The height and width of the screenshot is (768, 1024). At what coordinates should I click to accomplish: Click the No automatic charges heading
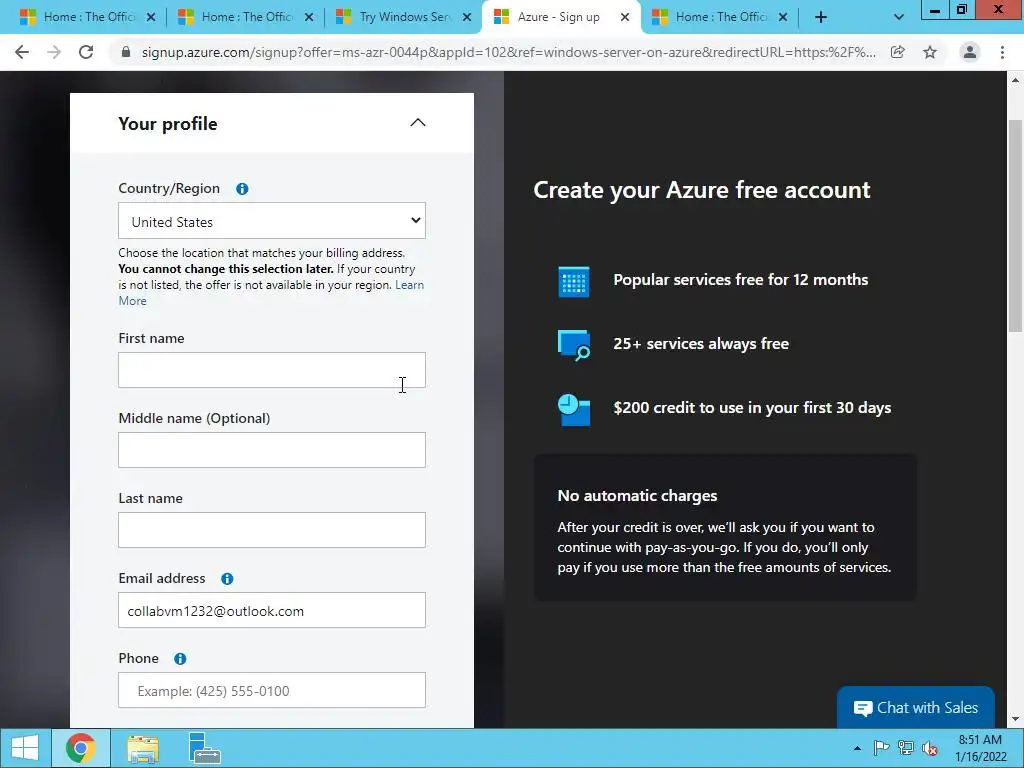click(637, 496)
